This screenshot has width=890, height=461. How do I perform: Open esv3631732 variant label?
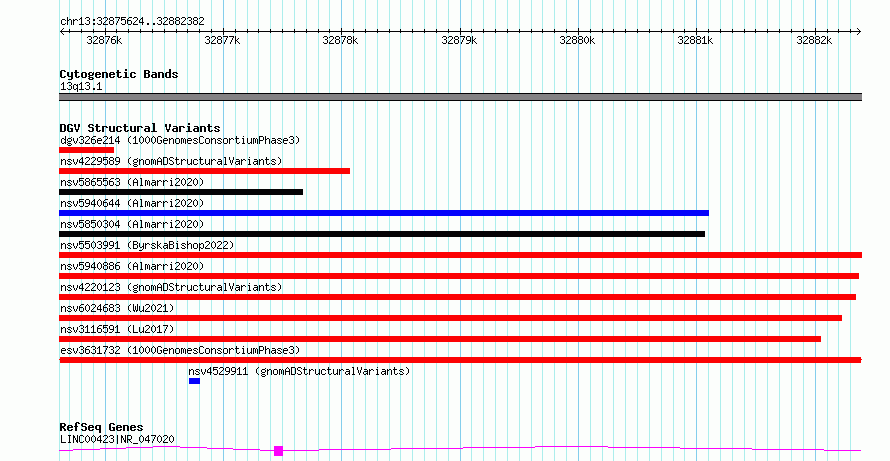[x=180, y=350]
